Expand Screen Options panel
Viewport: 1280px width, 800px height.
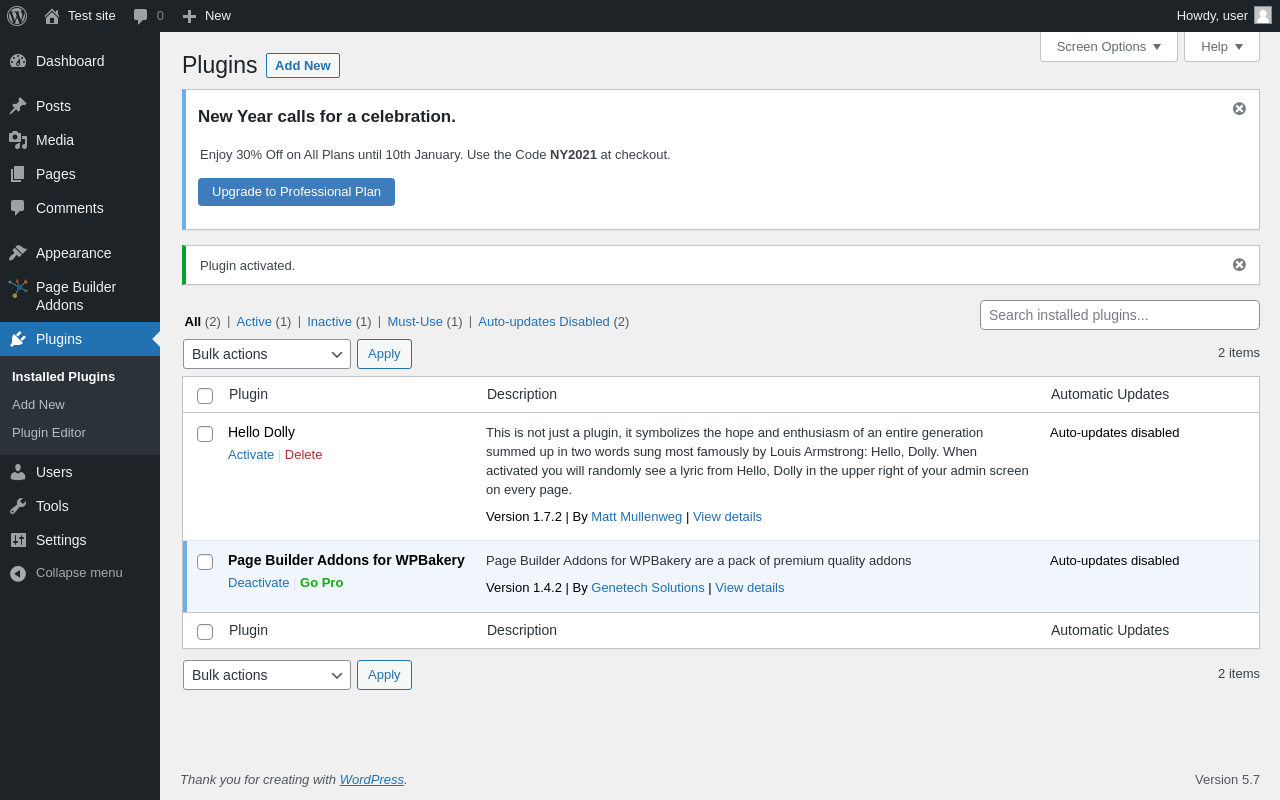(1109, 46)
